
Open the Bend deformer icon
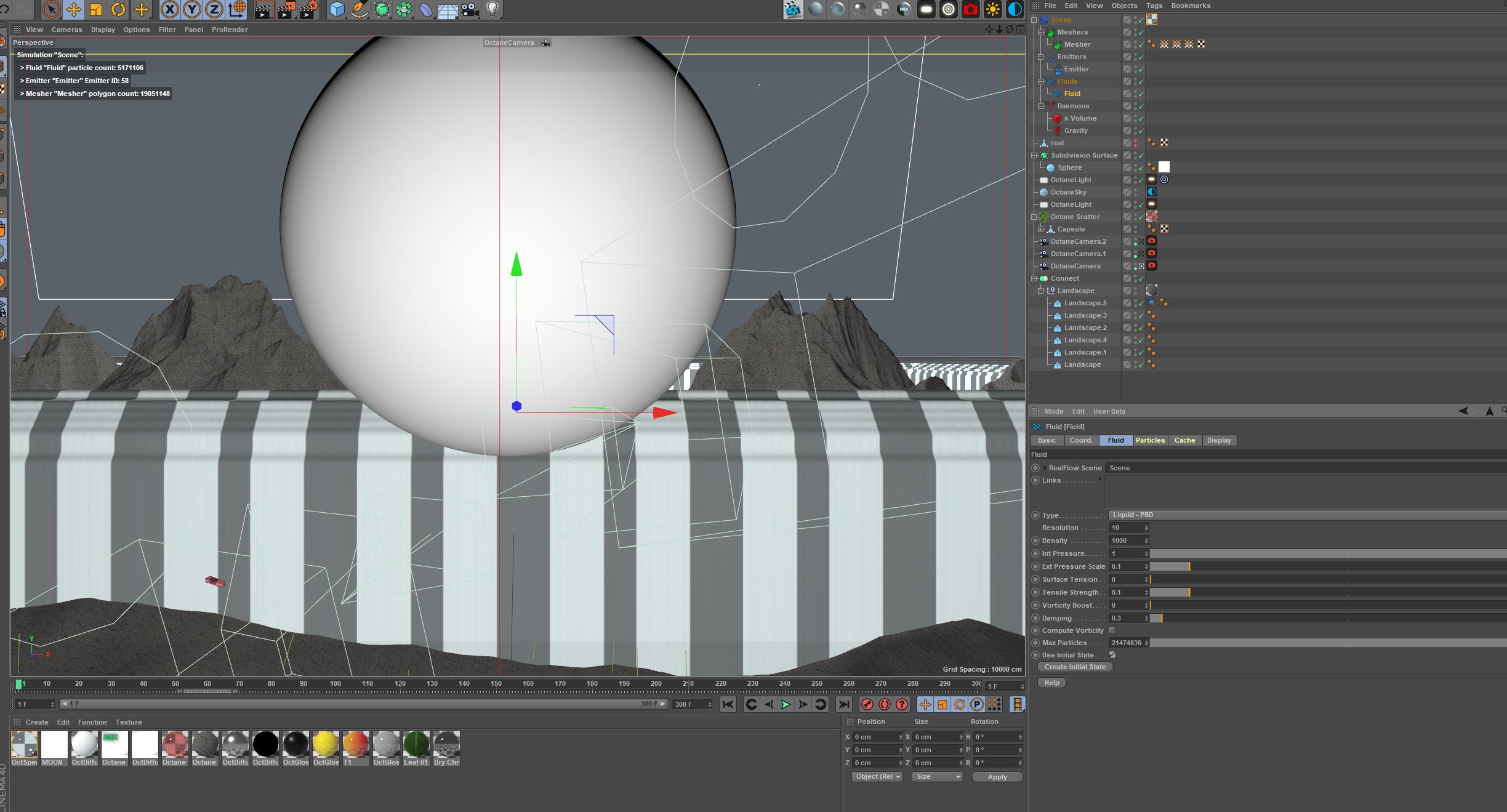pos(426,9)
